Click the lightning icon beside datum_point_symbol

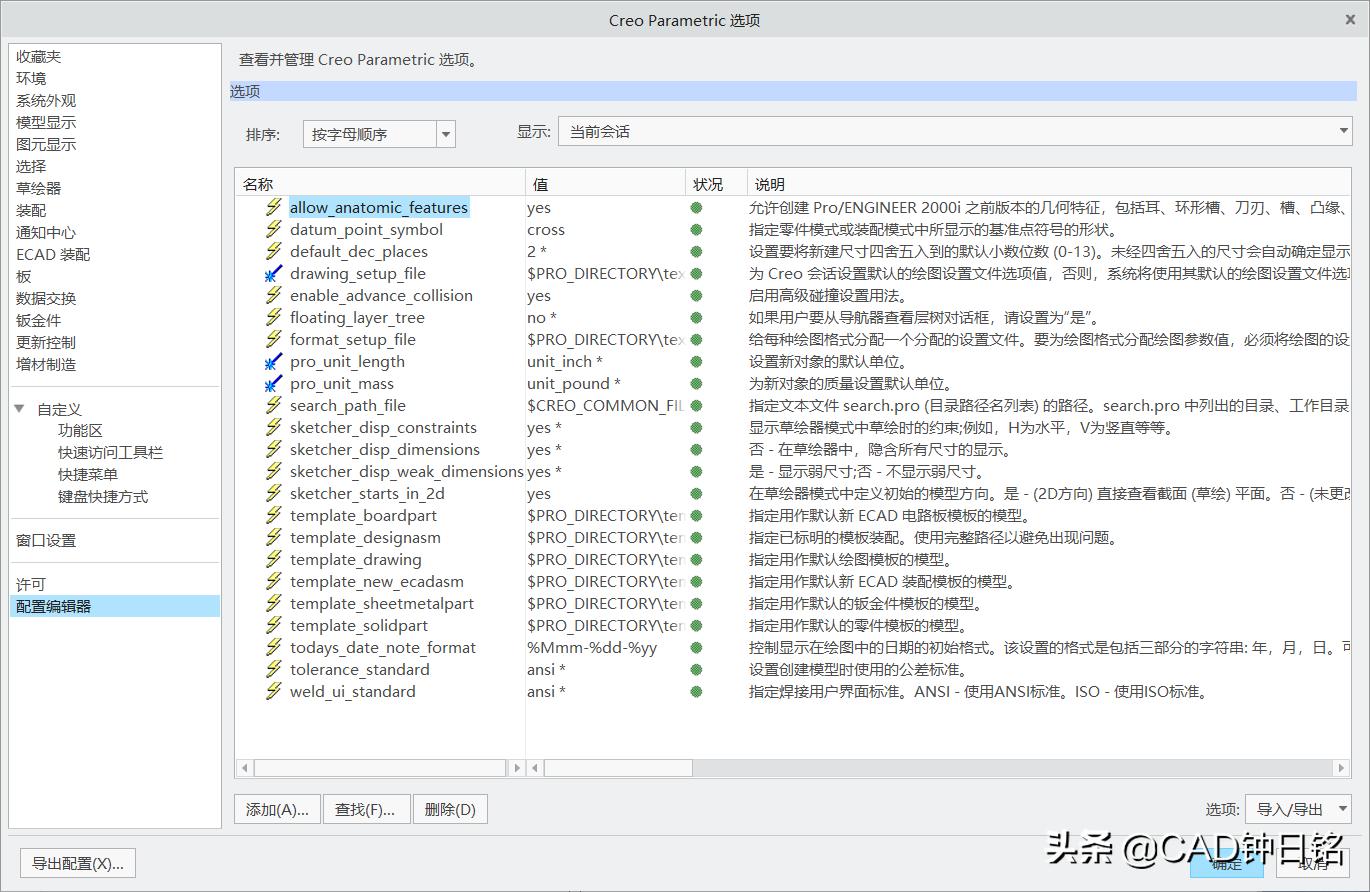tap(273, 229)
